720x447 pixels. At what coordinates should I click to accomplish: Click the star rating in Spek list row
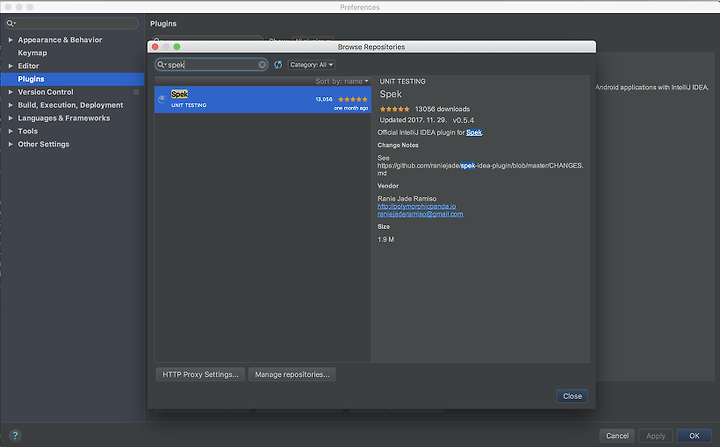click(x=353, y=99)
